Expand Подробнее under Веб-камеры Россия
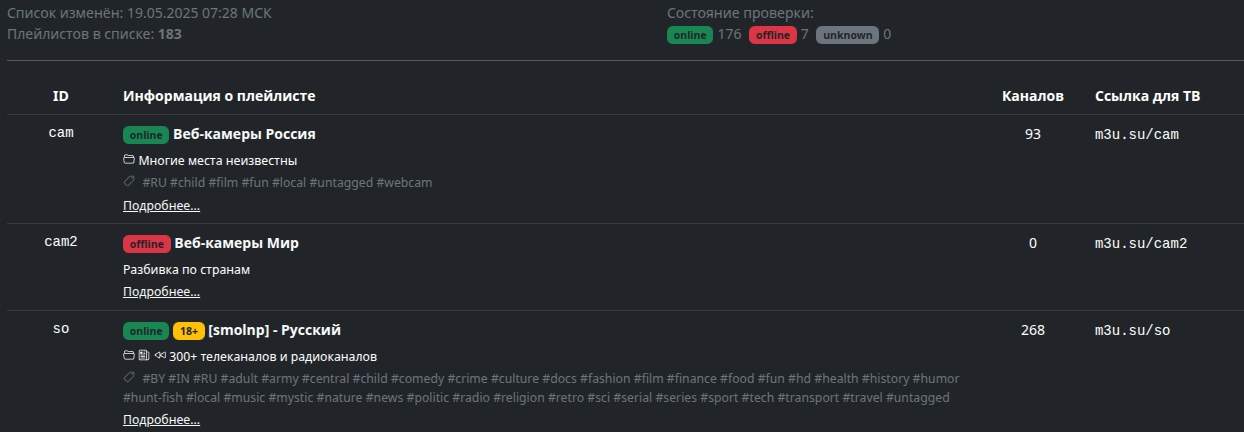 click(x=161, y=206)
